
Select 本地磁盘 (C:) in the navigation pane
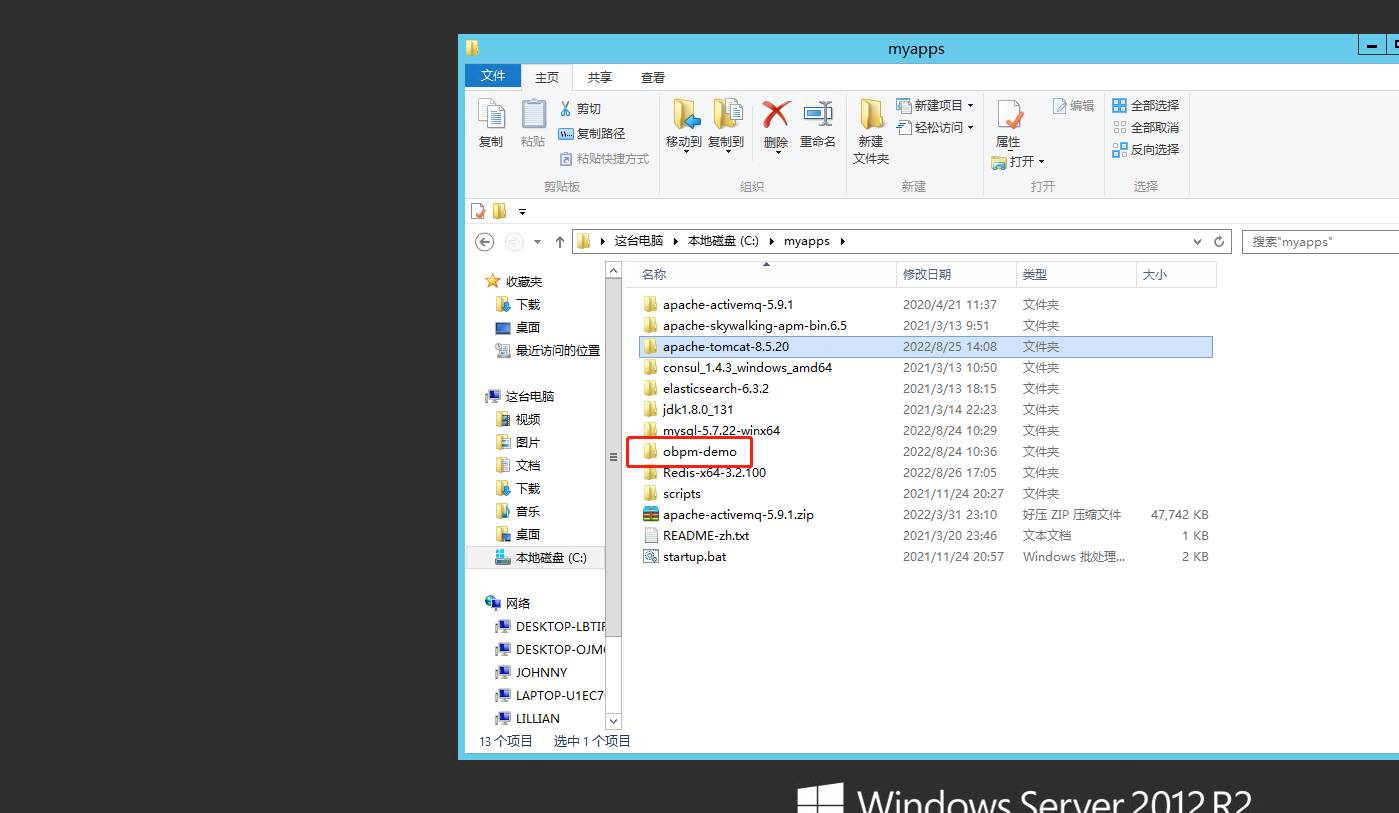click(x=536, y=557)
